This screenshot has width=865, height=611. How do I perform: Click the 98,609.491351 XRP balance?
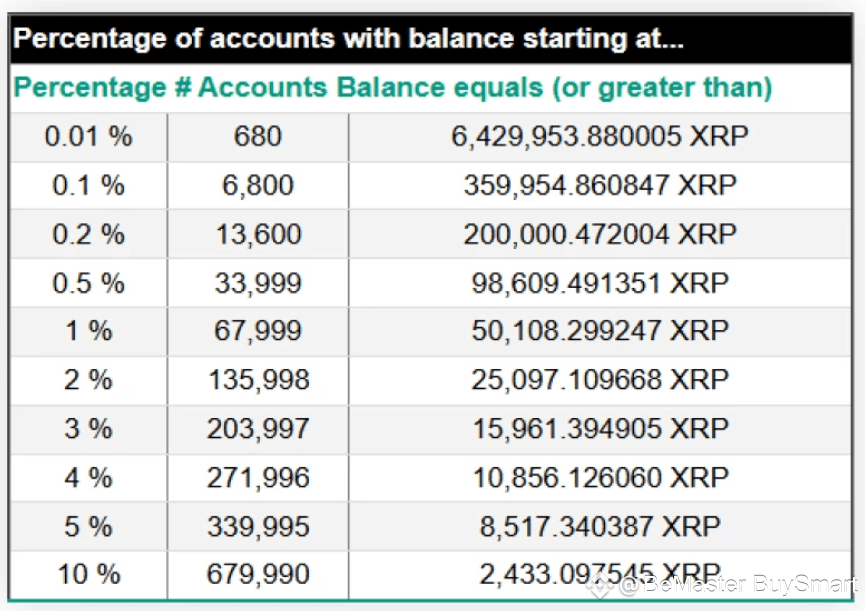(x=600, y=283)
